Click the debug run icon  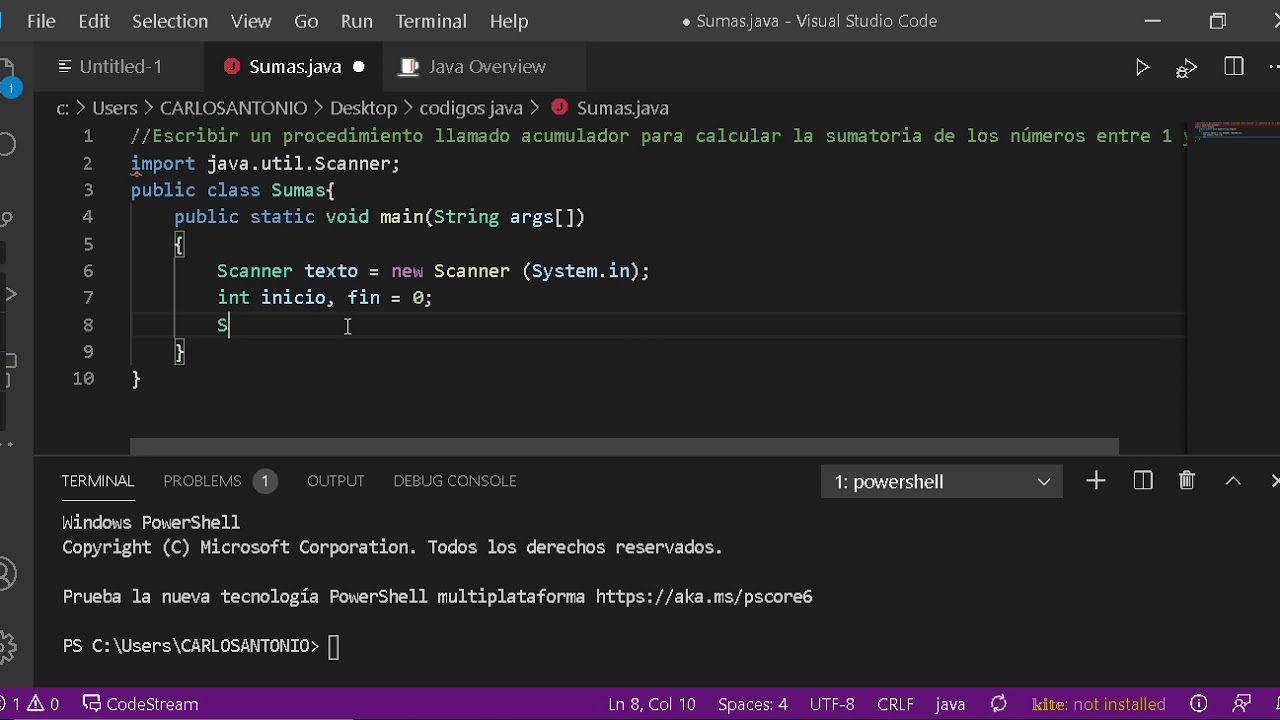click(1186, 67)
